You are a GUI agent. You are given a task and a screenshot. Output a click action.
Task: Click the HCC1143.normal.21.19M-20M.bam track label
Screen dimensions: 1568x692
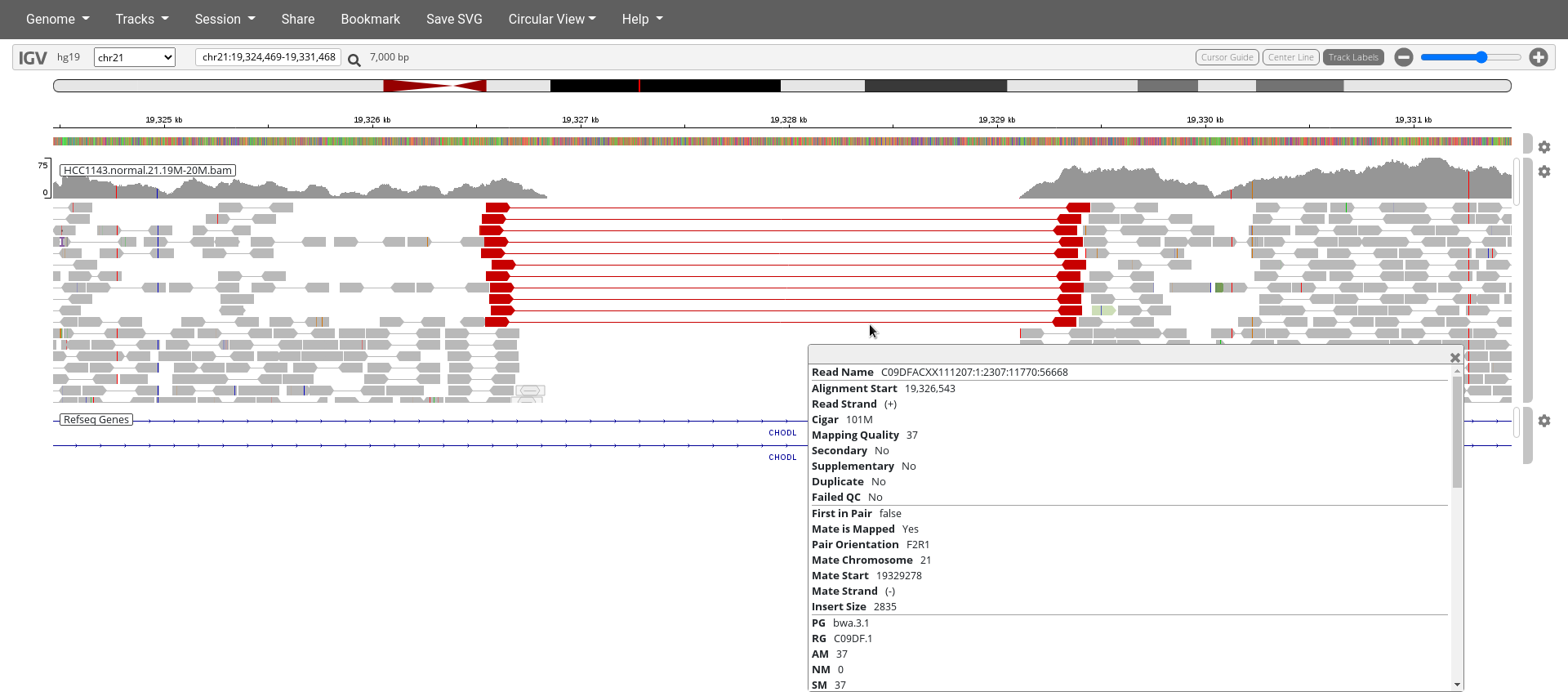coord(148,170)
